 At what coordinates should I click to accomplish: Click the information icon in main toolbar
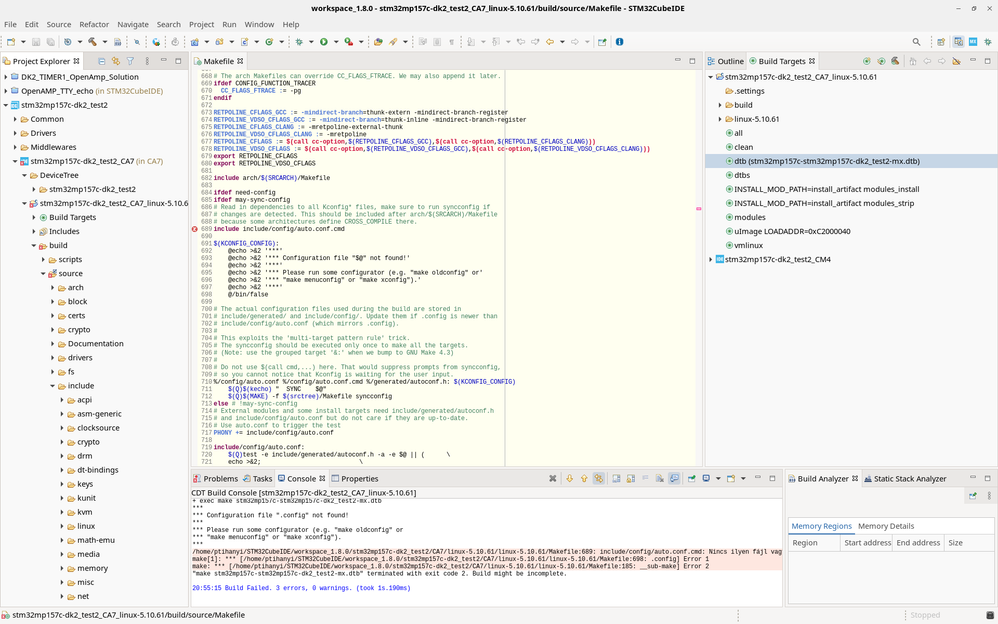[619, 42]
